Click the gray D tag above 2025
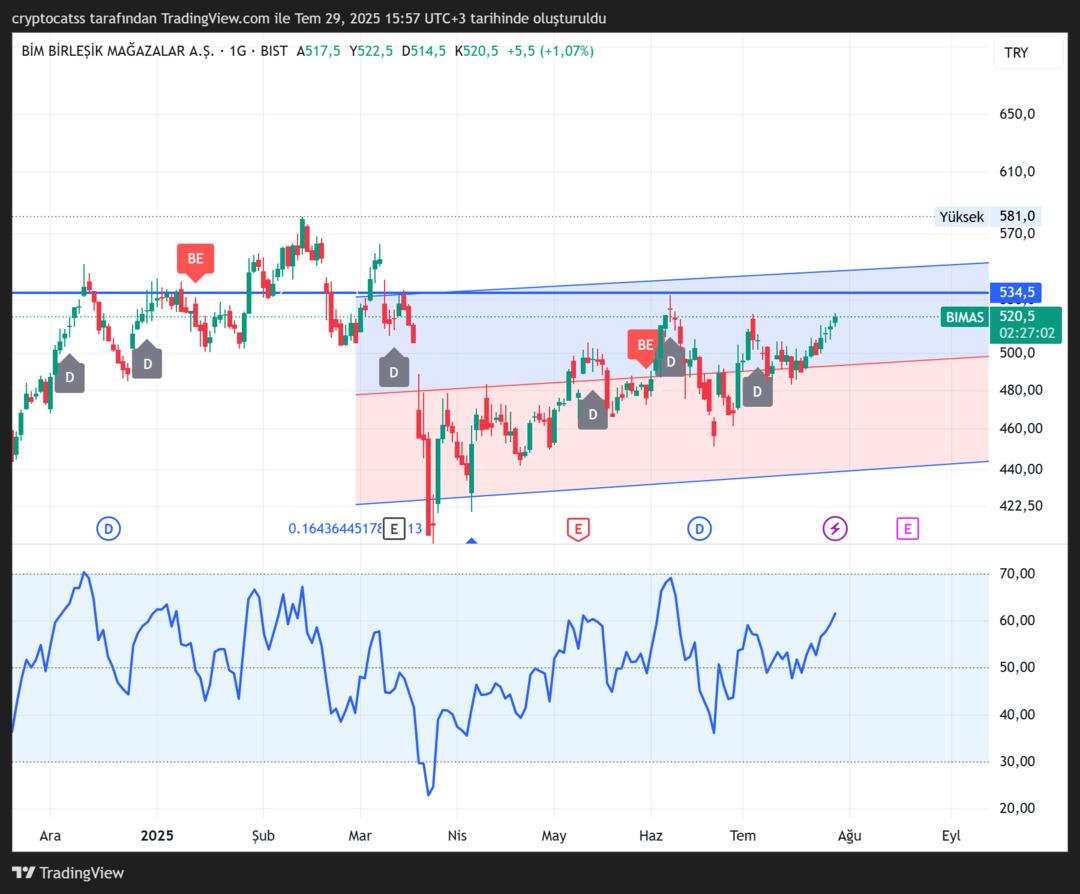 [x=147, y=360]
